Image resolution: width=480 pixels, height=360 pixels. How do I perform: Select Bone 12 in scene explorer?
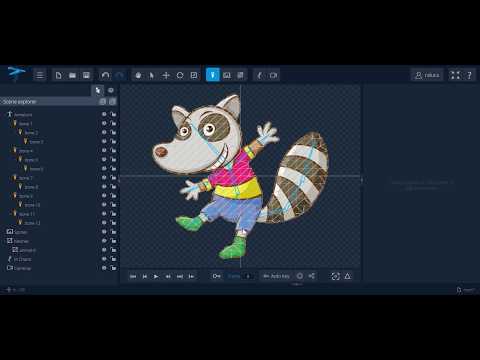click(x=32, y=223)
